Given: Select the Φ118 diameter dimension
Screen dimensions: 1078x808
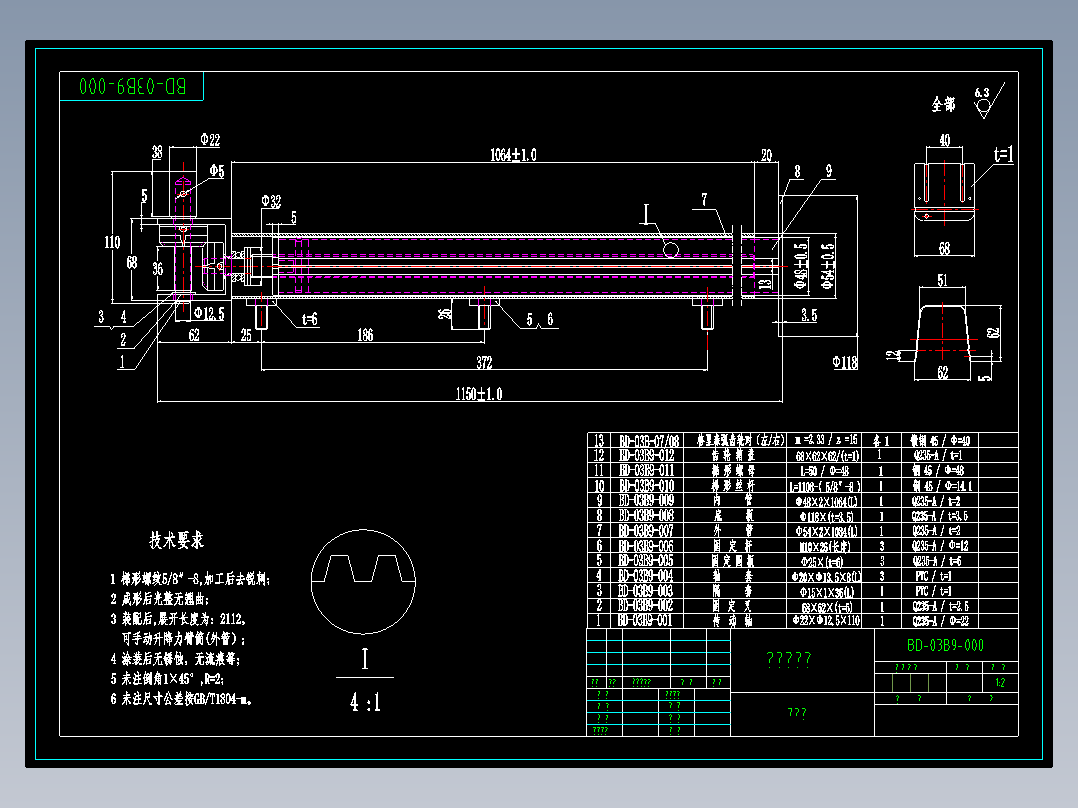Looking at the screenshot, I should (x=844, y=362).
